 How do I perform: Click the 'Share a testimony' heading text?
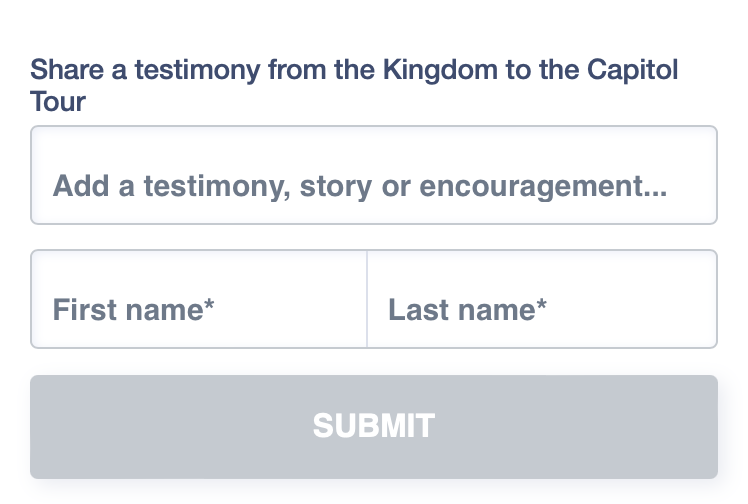point(354,72)
